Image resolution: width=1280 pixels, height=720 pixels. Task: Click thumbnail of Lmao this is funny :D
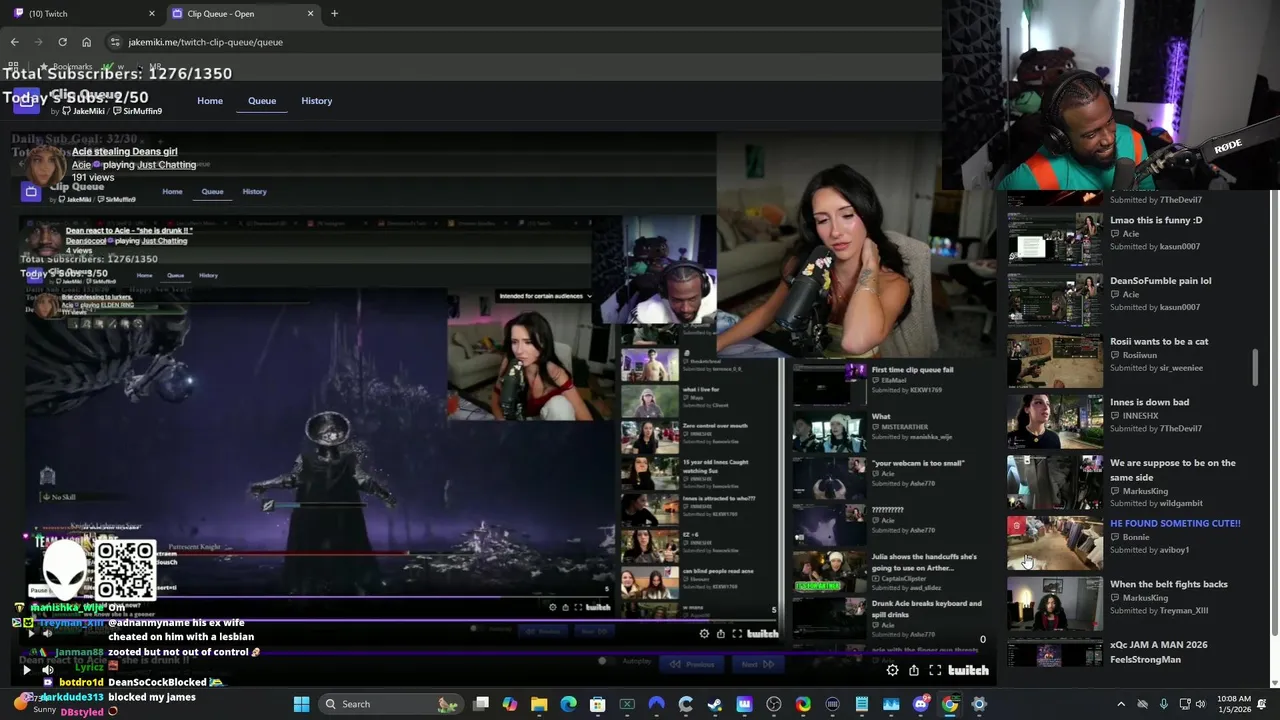(x=1055, y=240)
